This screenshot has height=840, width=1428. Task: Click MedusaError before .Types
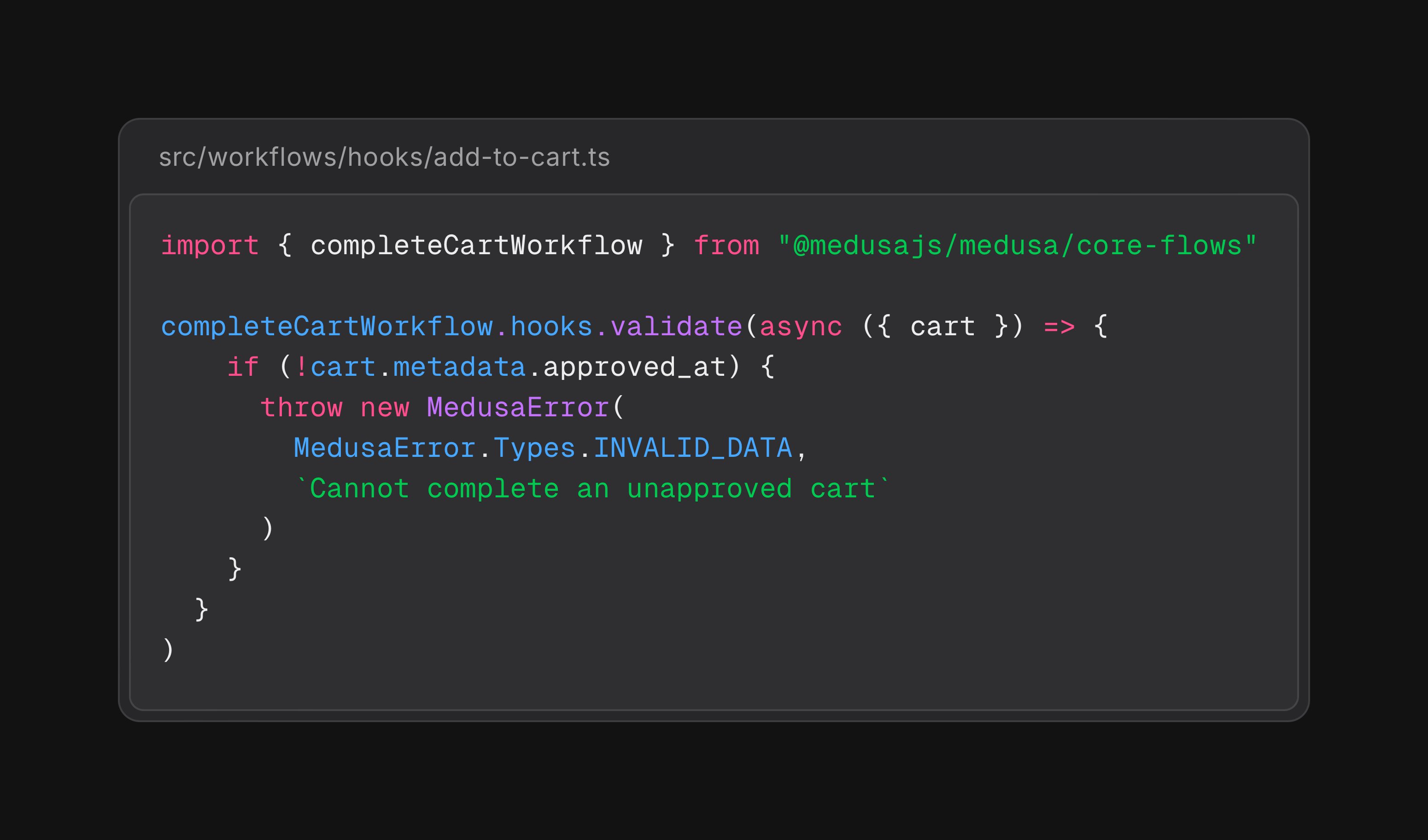(385, 448)
